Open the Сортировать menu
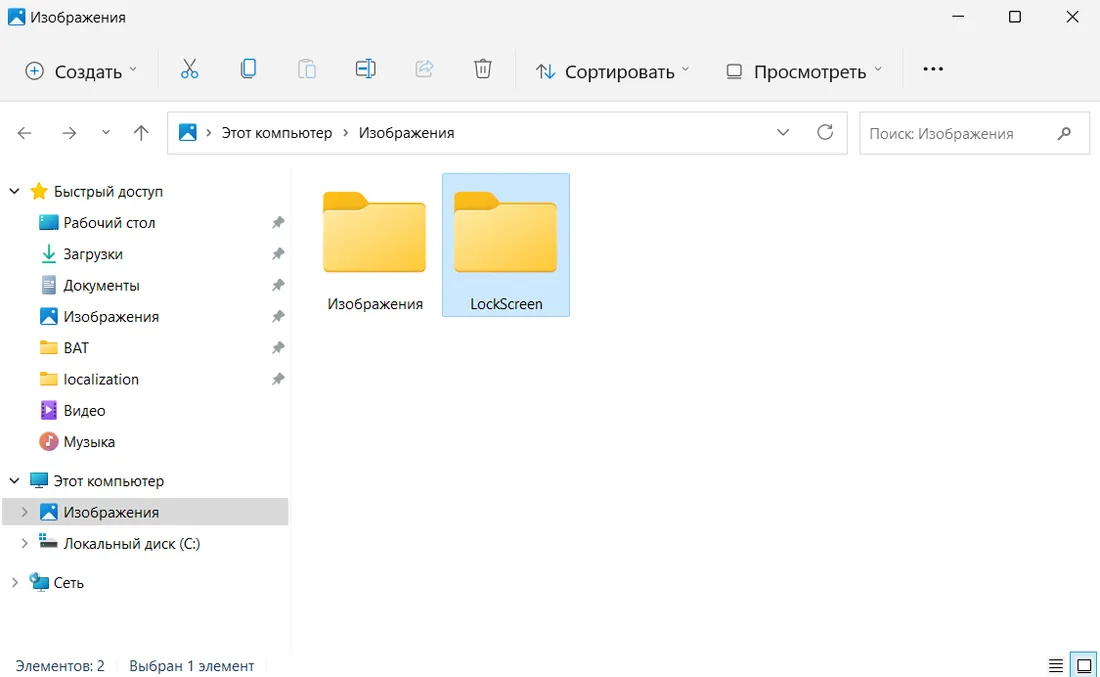The width and height of the screenshot is (1100, 677). (x=612, y=71)
